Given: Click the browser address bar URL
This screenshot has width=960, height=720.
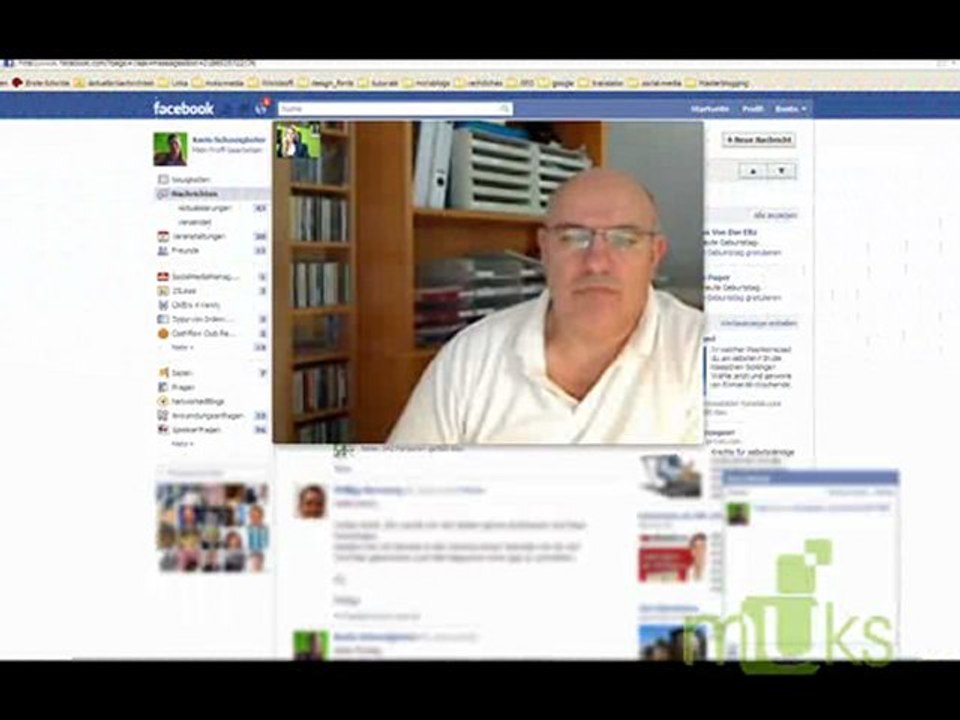Looking at the screenshot, I should point(136,63).
